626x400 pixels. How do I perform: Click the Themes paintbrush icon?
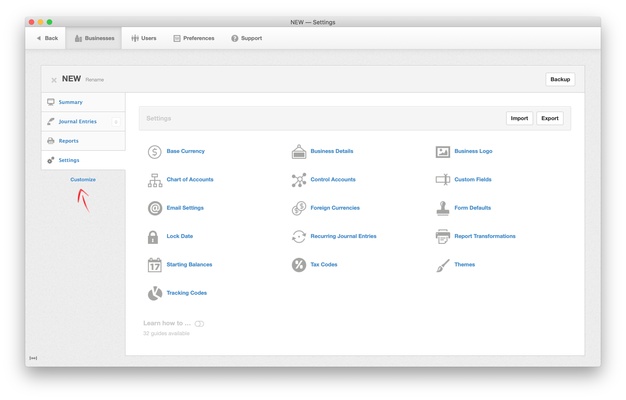pyautogui.click(x=443, y=265)
